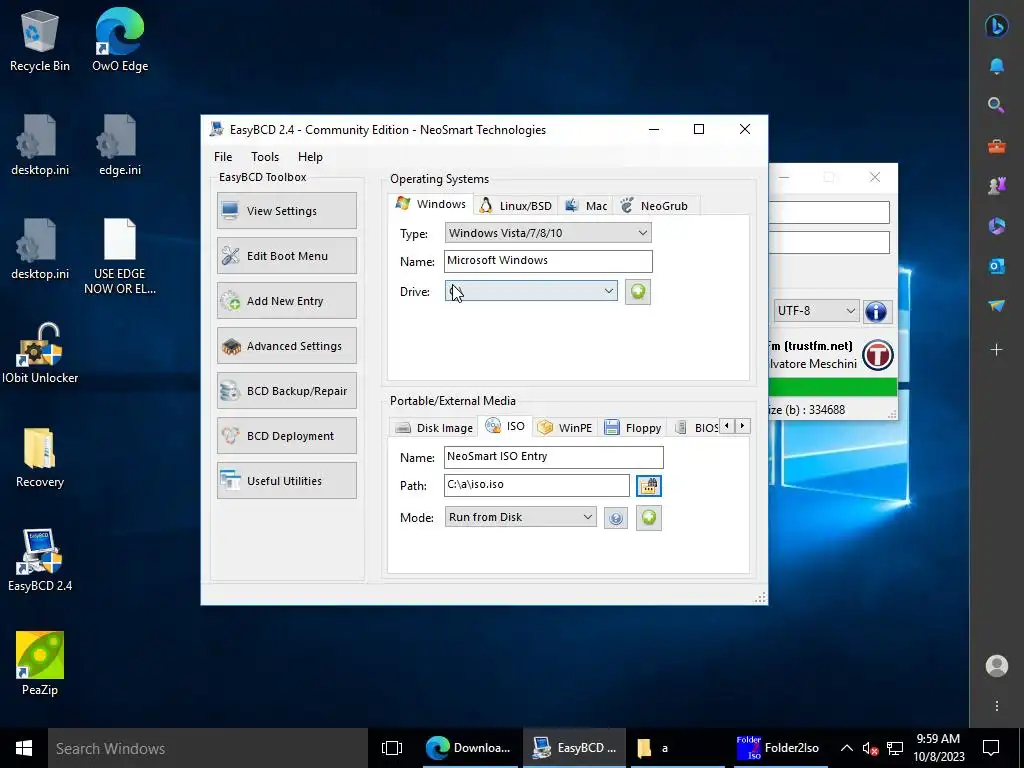This screenshot has width=1024, height=768.
Task: Click browse icon next to ISO Path
Action: (648, 486)
